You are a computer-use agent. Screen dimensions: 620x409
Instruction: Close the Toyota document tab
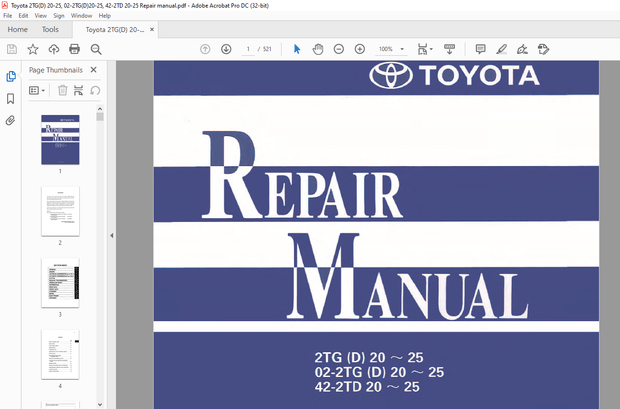pos(152,30)
